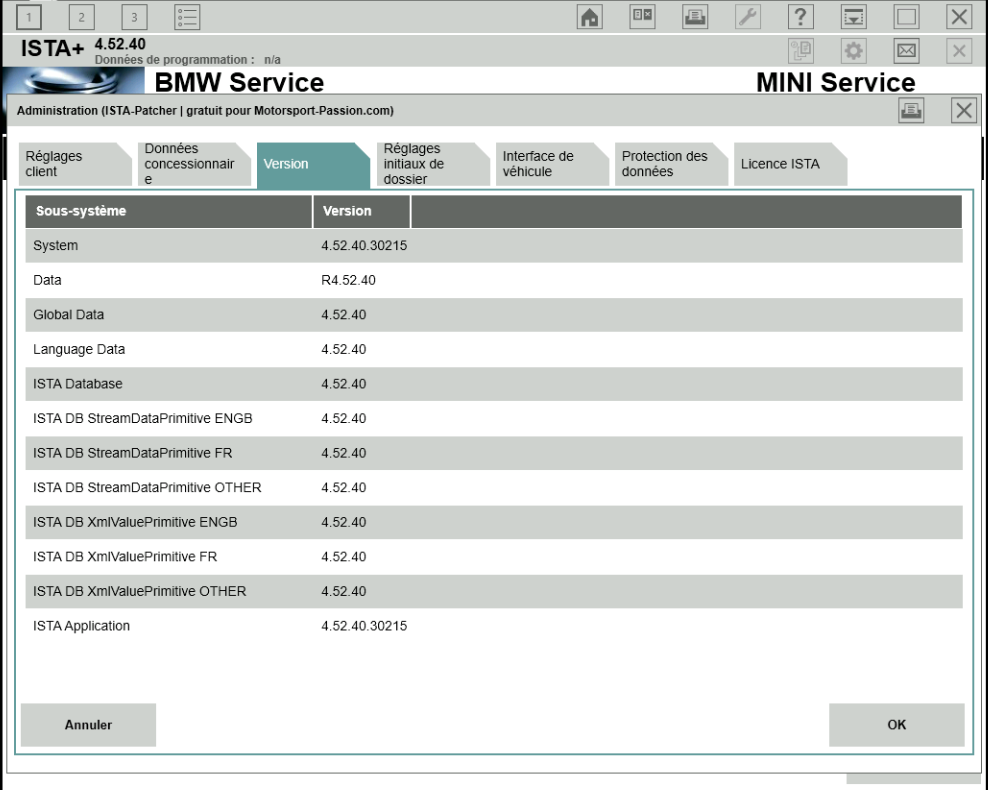The width and height of the screenshot is (988, 790).
Task: Print the Administration dialog contents
Action: (x=911, y=110)
